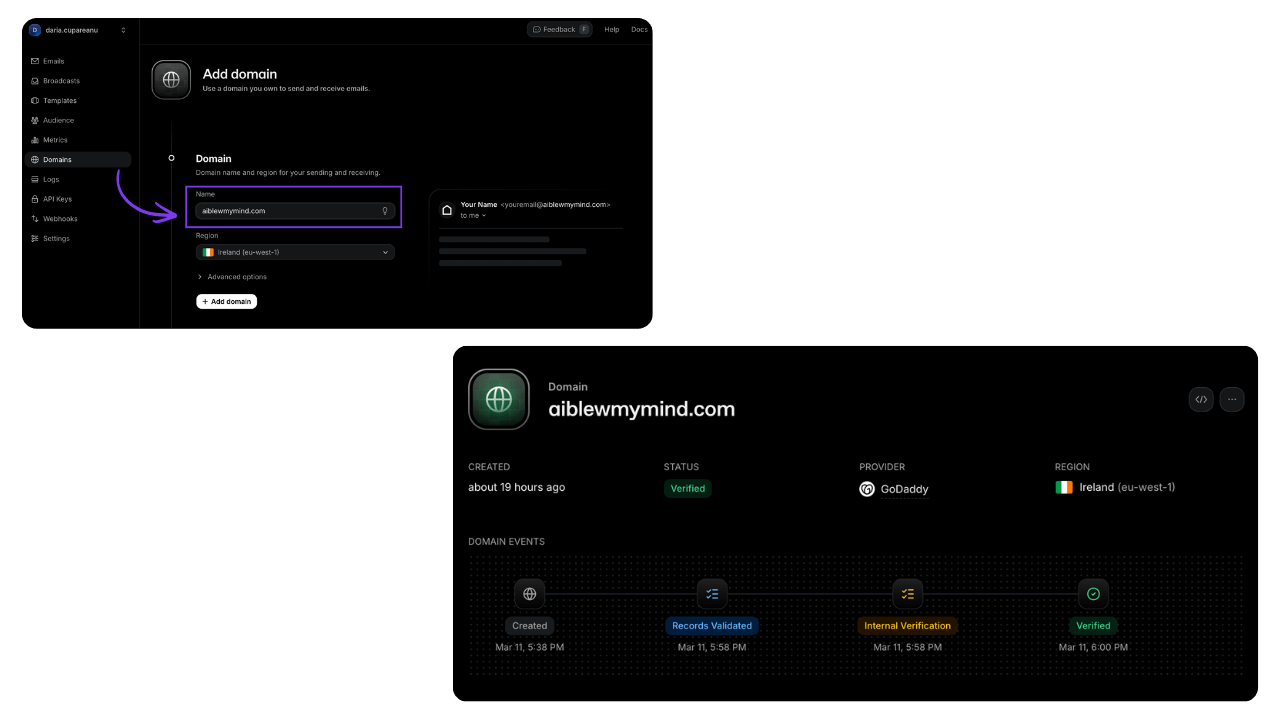Open the Help link
This screenshot has width=1280, height=720.
point(612,30)
